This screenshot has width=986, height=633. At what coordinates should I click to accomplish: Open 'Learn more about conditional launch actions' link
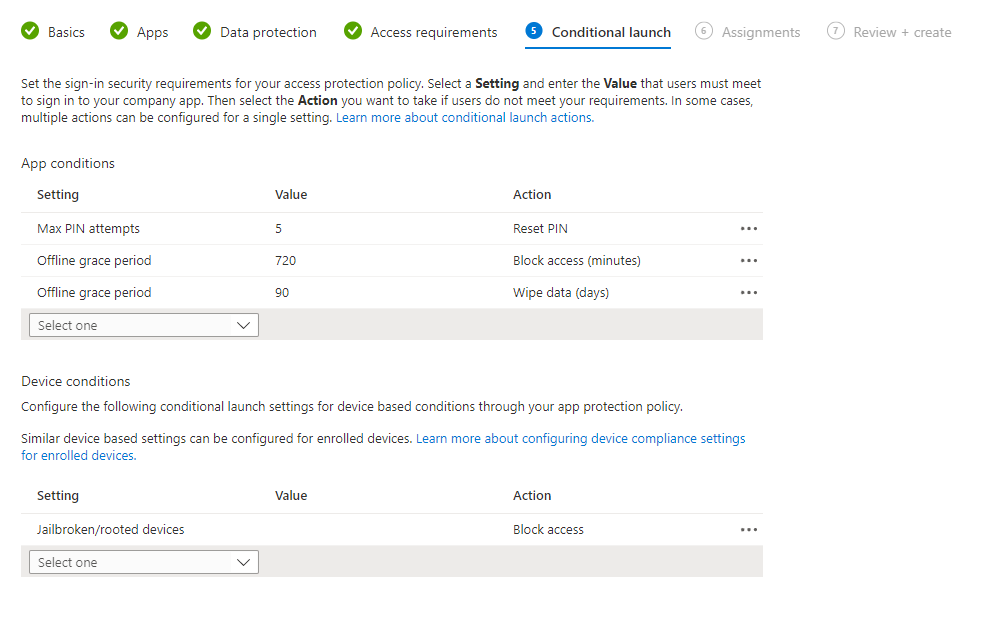tap(464, 118)
